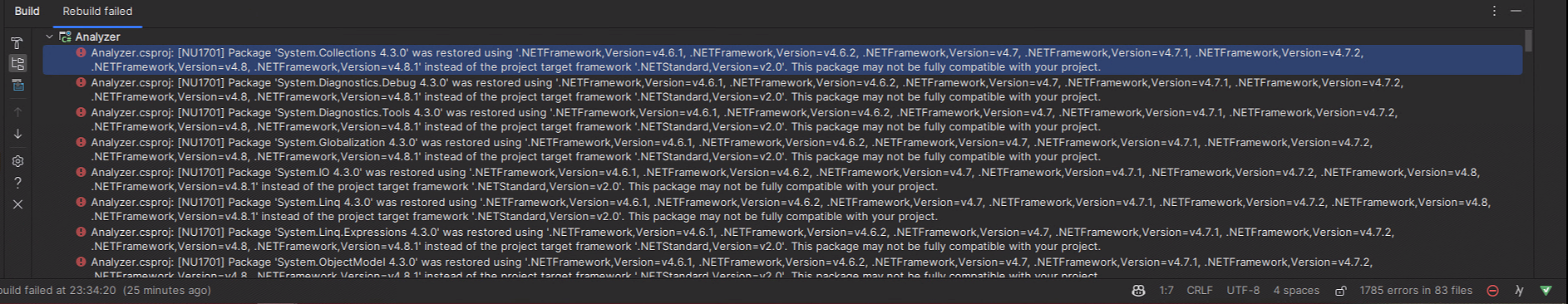Go to the next error with the down arrow
1568x304 pixels.
click(x=17, y=134)
